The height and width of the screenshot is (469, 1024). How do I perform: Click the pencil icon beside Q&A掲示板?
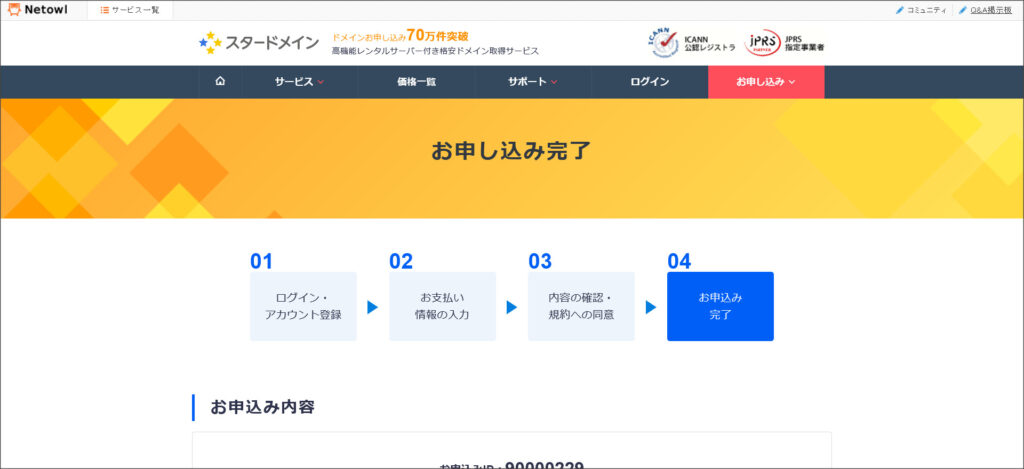(963, 10)
